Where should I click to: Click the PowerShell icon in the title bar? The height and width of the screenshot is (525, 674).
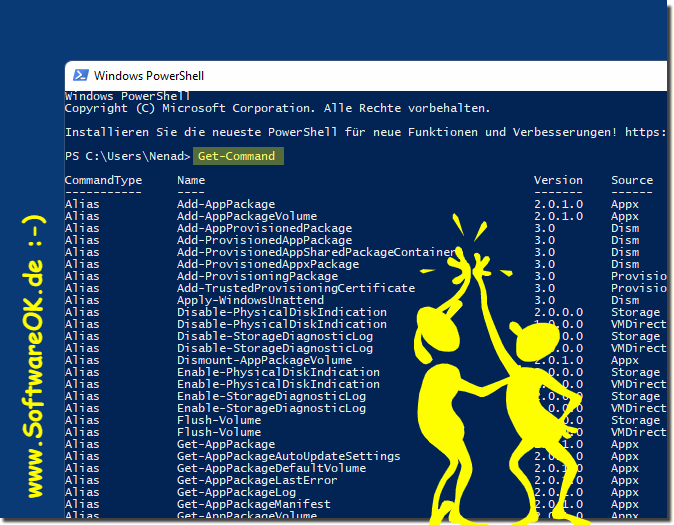[81, 75]
